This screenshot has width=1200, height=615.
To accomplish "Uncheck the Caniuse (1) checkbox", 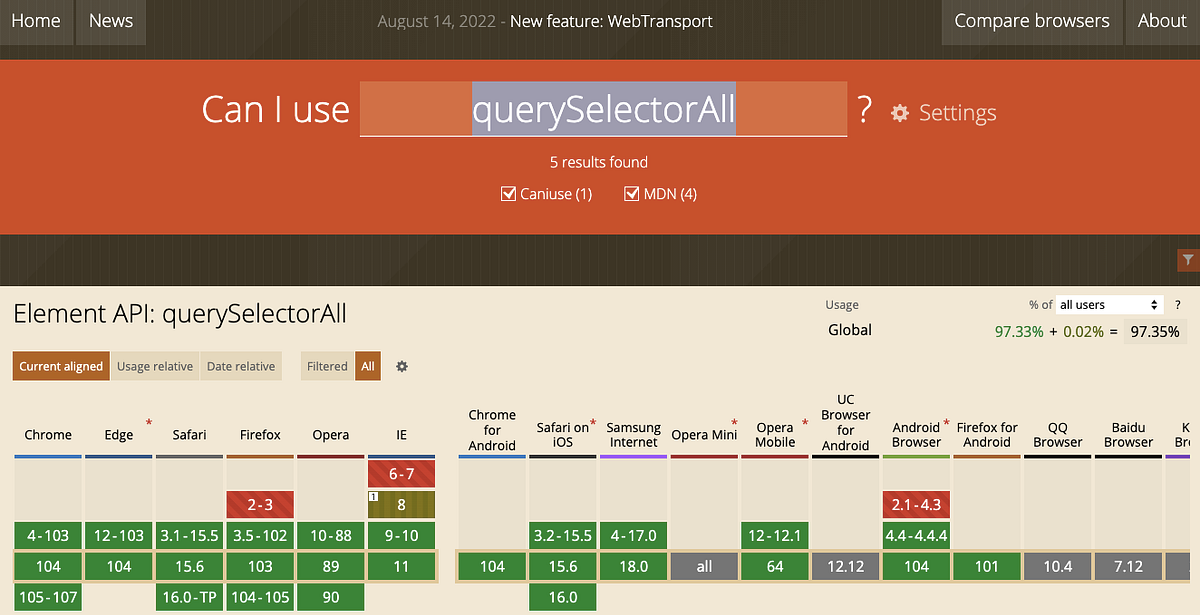I will pyautogui.click(x=509, y=193).
